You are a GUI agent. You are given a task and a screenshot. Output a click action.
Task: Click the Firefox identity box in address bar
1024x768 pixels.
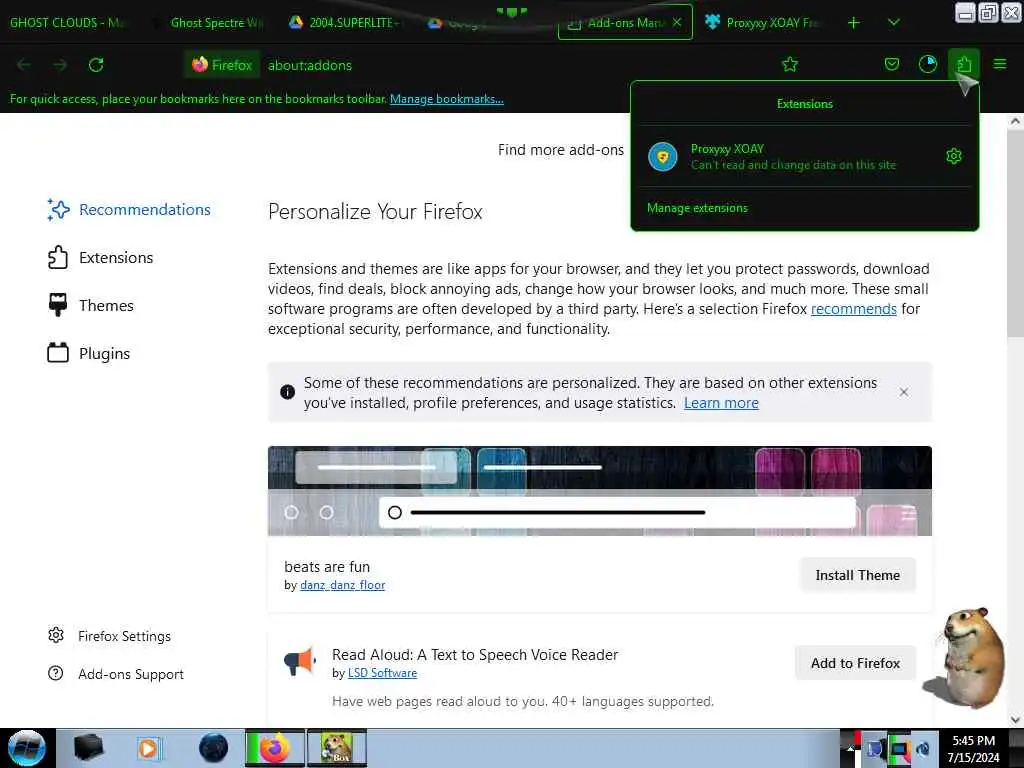point(223,65)
